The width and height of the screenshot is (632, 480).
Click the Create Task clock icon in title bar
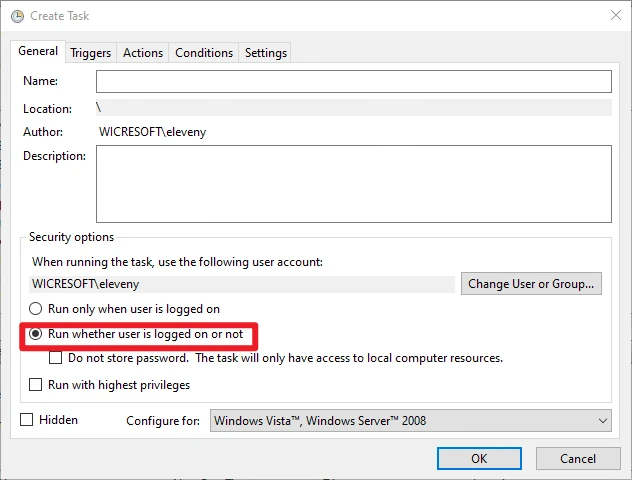pyautogui.click(x=17, y=16)
